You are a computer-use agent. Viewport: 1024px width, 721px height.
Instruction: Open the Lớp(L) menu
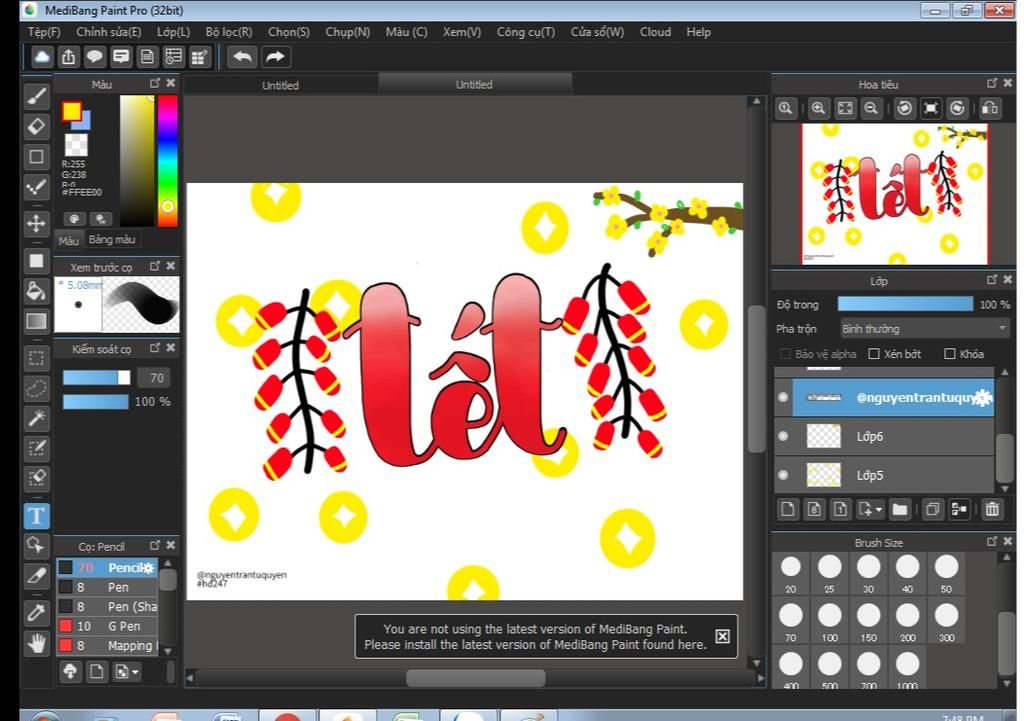173,32
